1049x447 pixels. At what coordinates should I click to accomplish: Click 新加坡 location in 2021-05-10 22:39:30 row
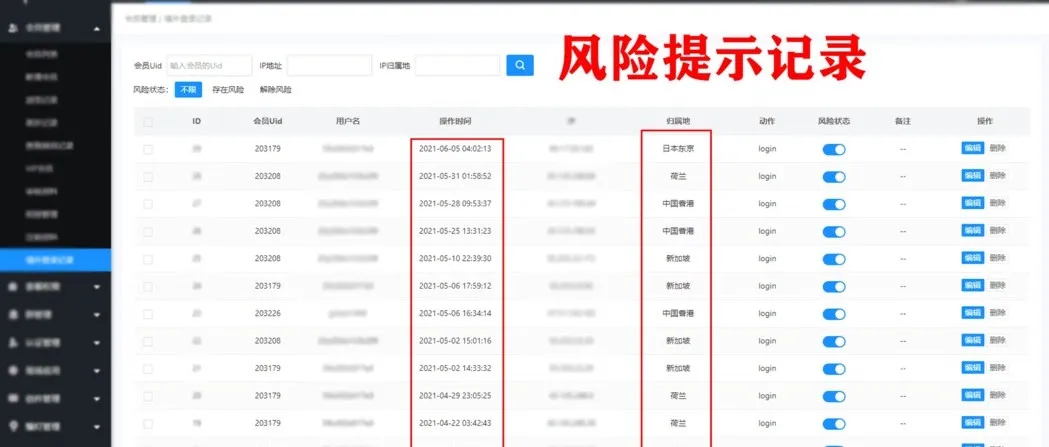[678, 259]
